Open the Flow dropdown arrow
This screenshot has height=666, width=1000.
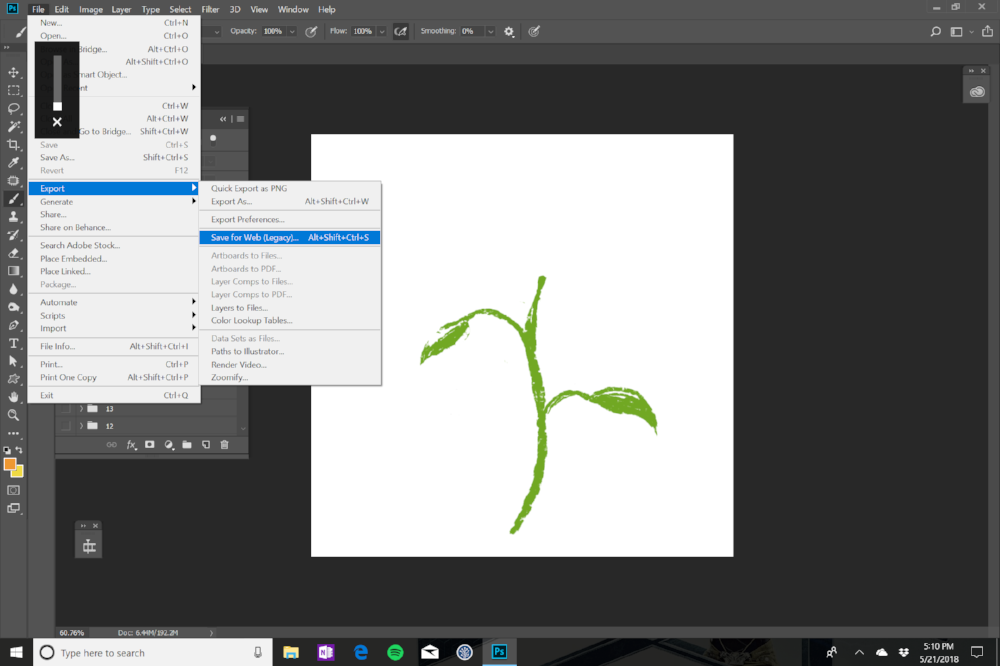coord(382,31)
